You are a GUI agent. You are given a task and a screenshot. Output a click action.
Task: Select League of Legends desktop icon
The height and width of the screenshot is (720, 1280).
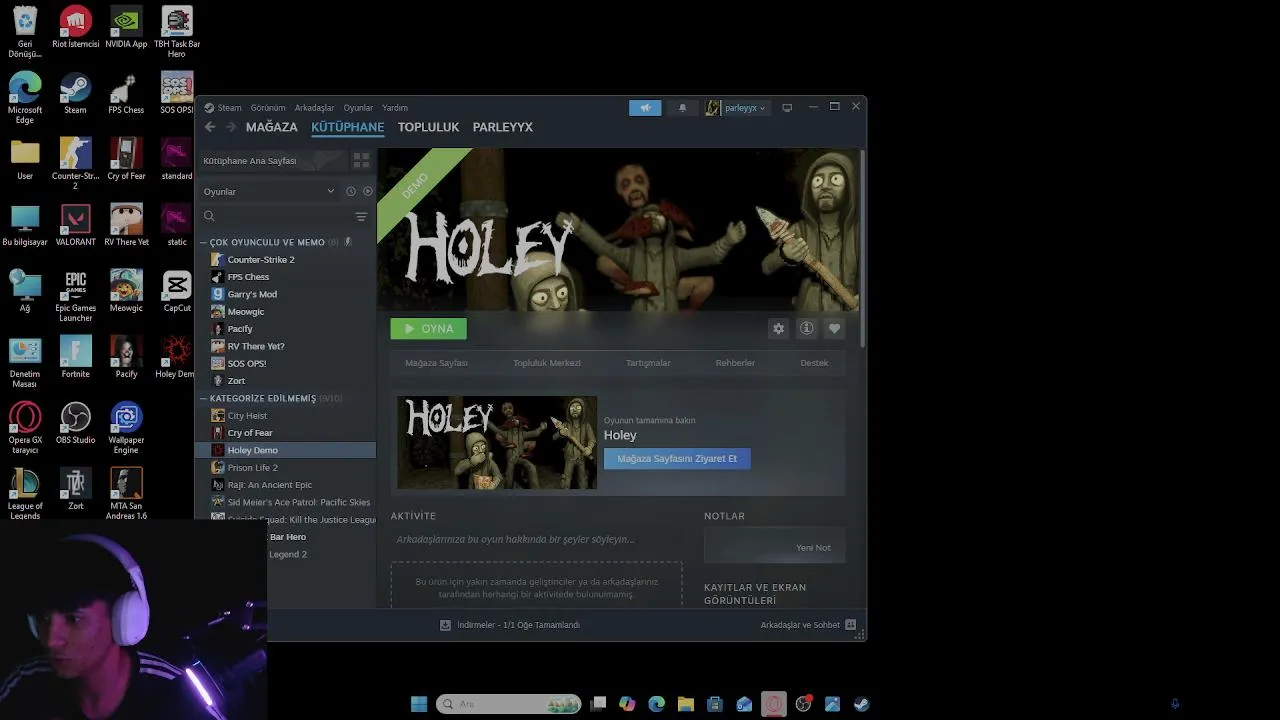pyautogui.click(x=25, y=494)
